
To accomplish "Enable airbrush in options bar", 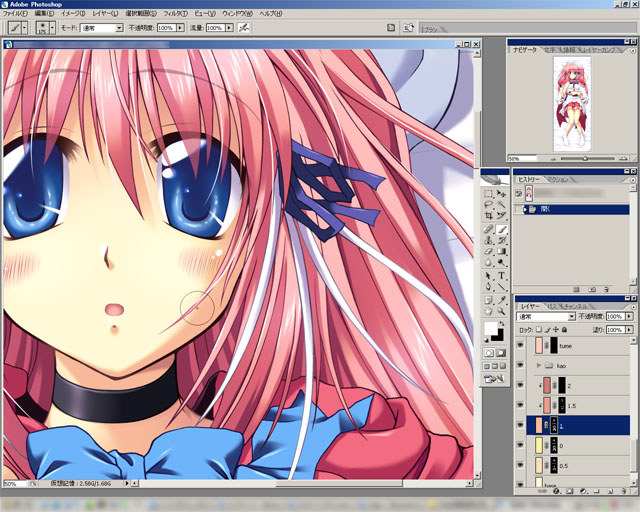I will click(244, 28).
